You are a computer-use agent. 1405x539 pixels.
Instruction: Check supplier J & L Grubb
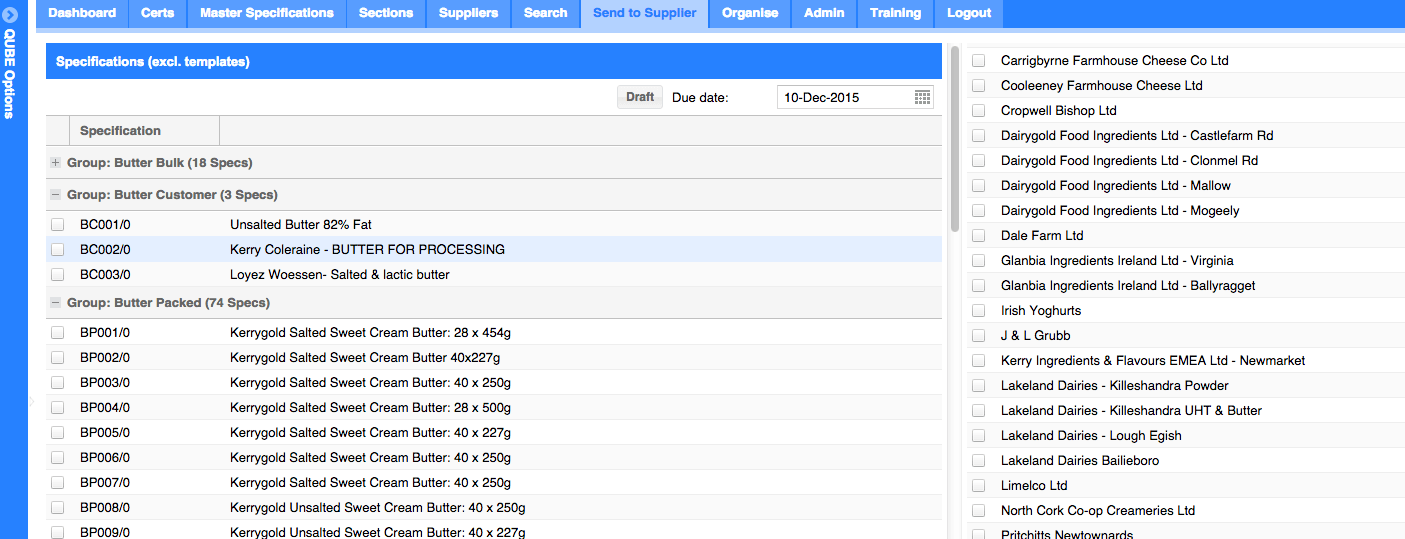coord(979,336)
